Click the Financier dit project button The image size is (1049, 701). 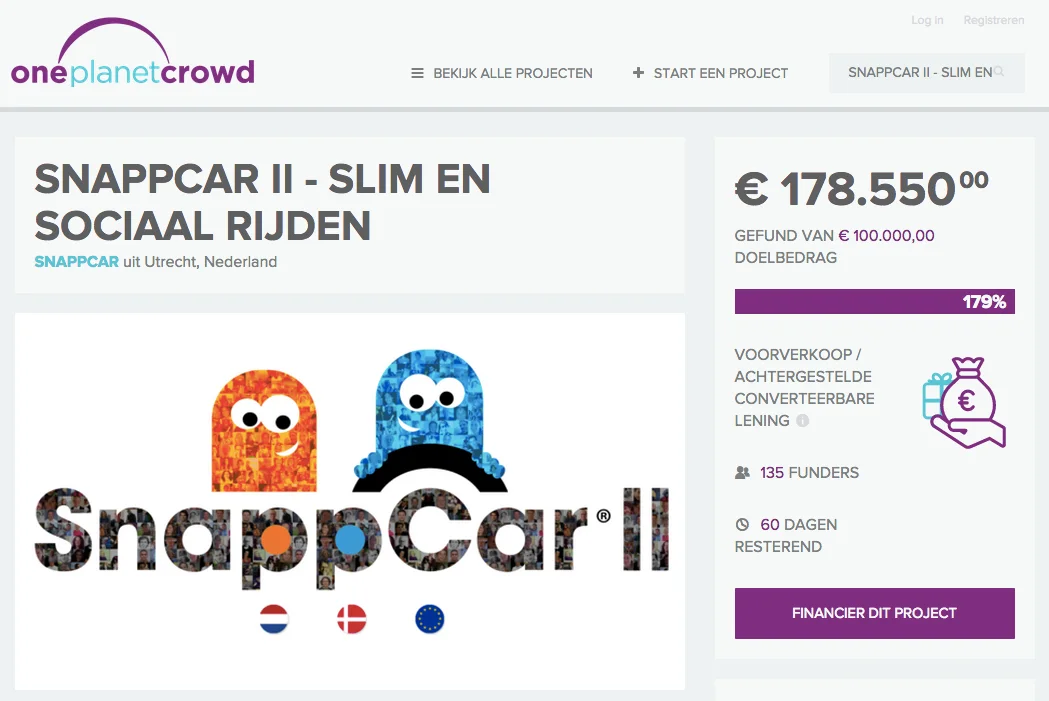[874, 613]
